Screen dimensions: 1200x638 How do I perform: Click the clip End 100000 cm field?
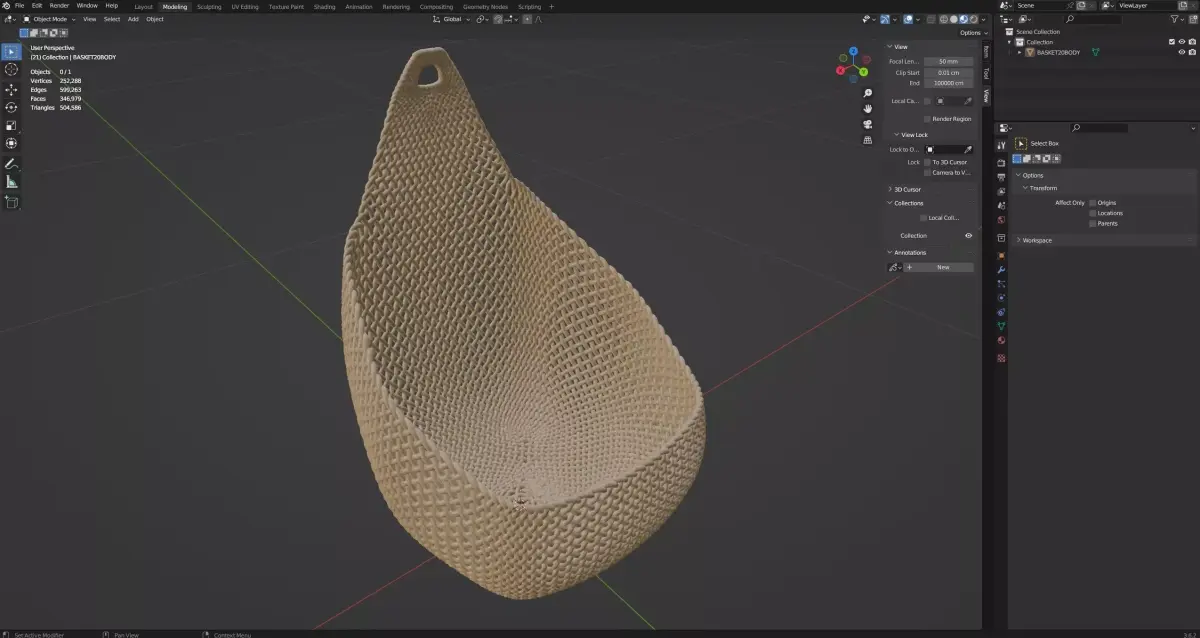[x=948, y=83]
